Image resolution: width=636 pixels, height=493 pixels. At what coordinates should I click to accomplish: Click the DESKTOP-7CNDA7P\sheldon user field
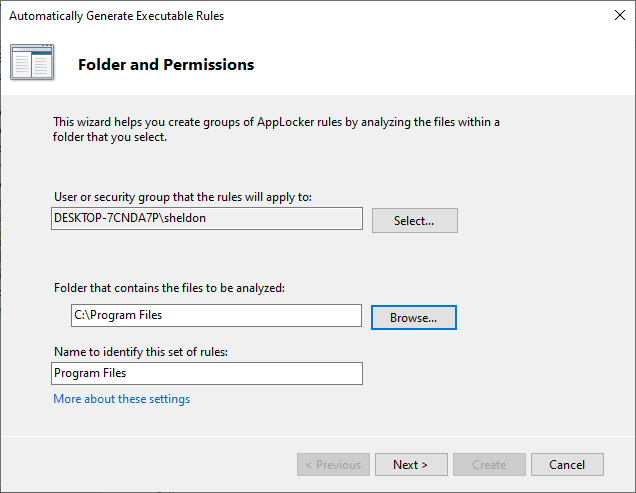point(206,219)
